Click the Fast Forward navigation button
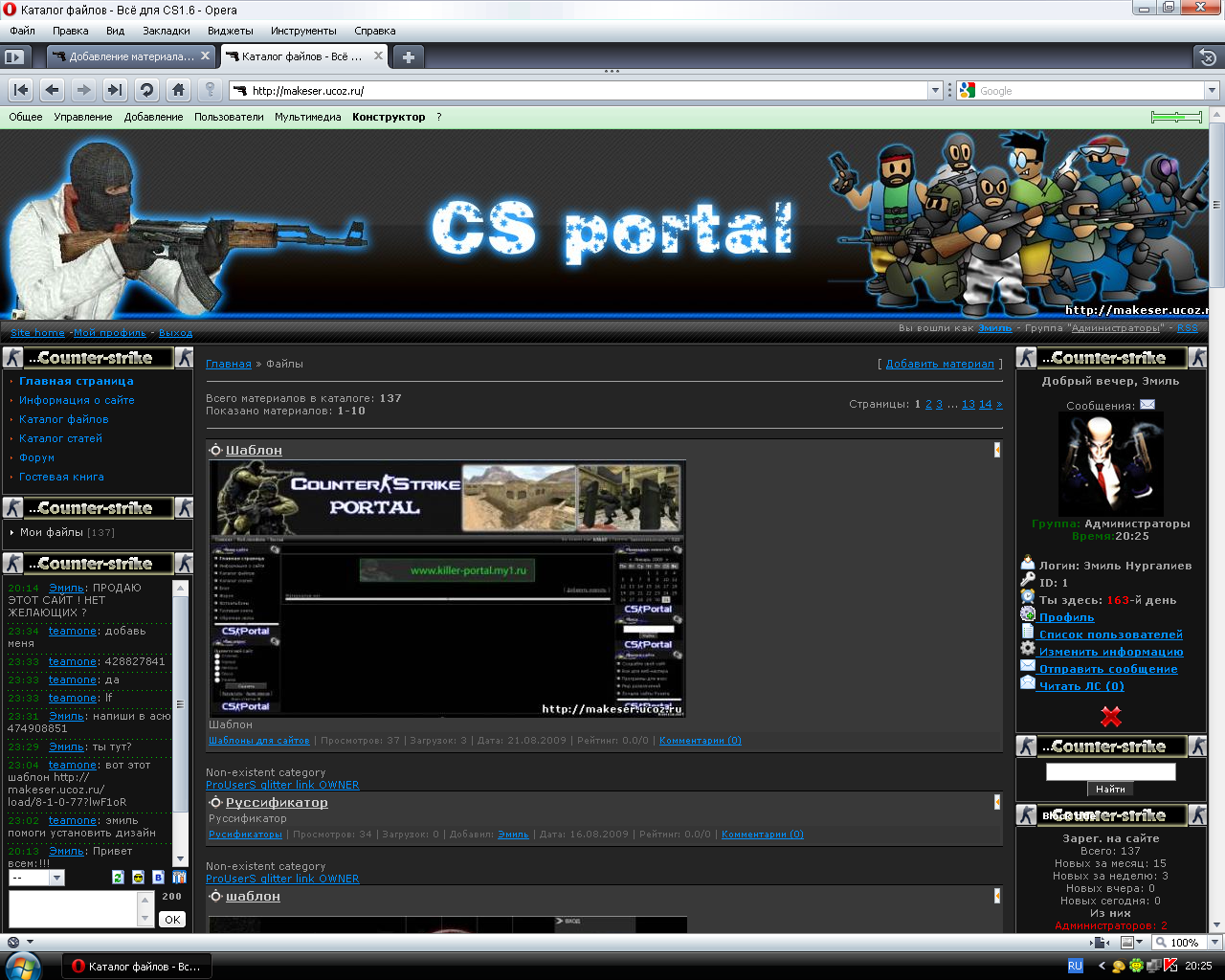This screenshot has width=1225, height=980. [115, 90]
